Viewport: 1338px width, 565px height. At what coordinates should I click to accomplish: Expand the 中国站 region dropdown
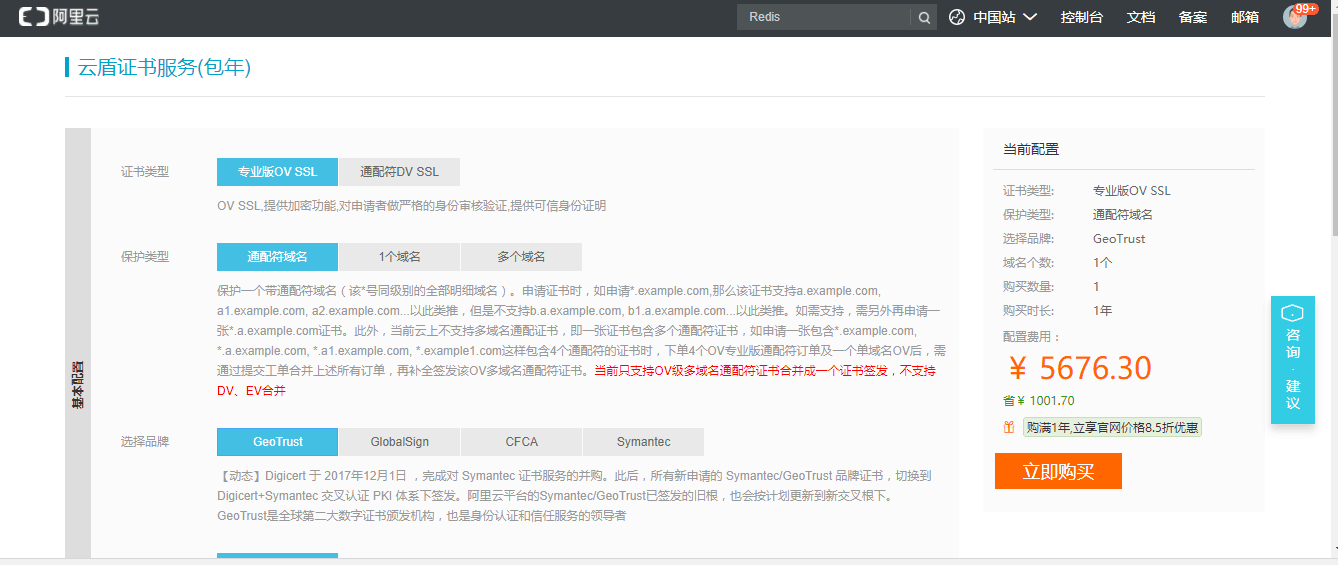point(1005,17)
